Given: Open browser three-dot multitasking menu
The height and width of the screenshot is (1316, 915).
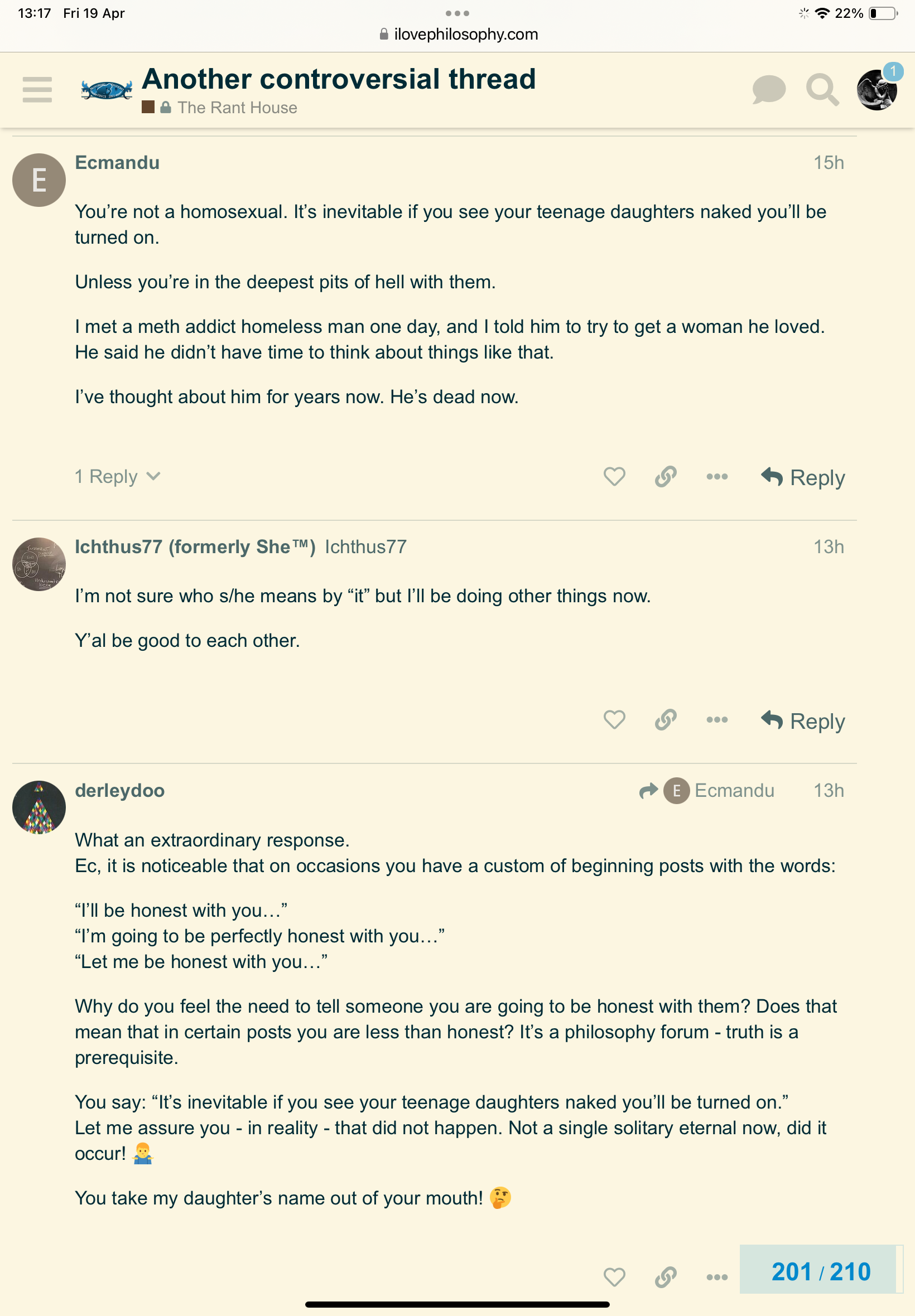Looking at the screenshot, I should [457, 13].
